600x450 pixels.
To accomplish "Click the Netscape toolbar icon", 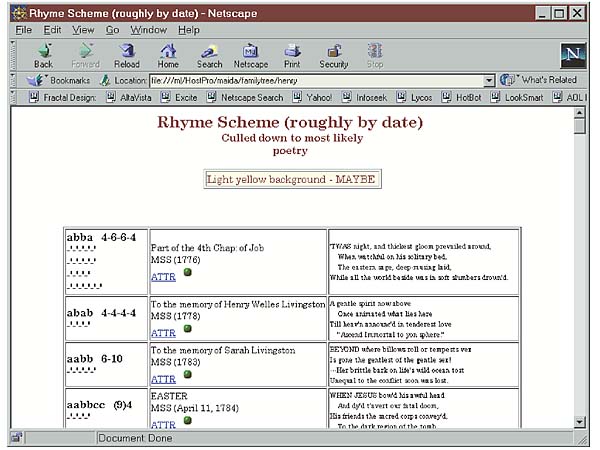I will [251, 50].
